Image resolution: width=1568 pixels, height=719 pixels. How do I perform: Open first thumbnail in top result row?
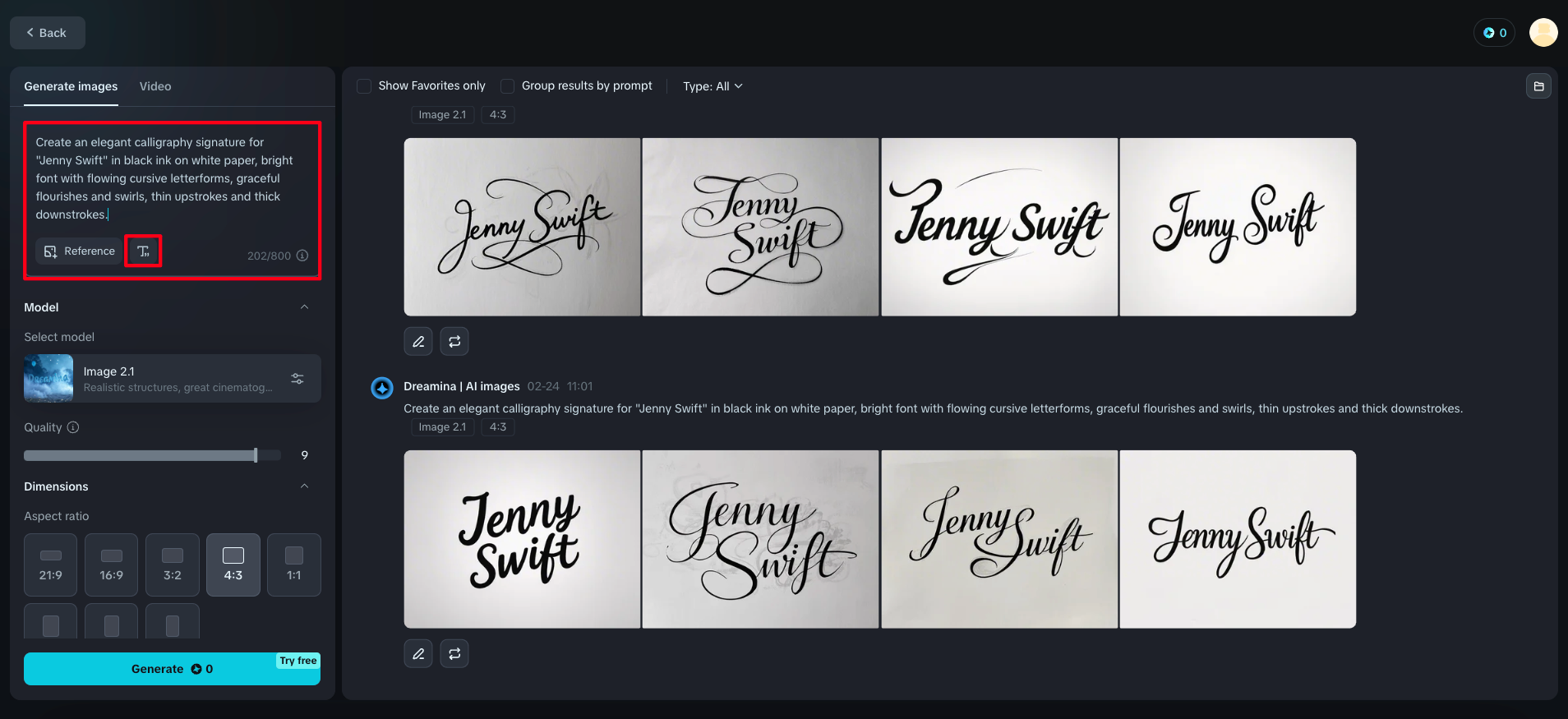click(522, 227)
